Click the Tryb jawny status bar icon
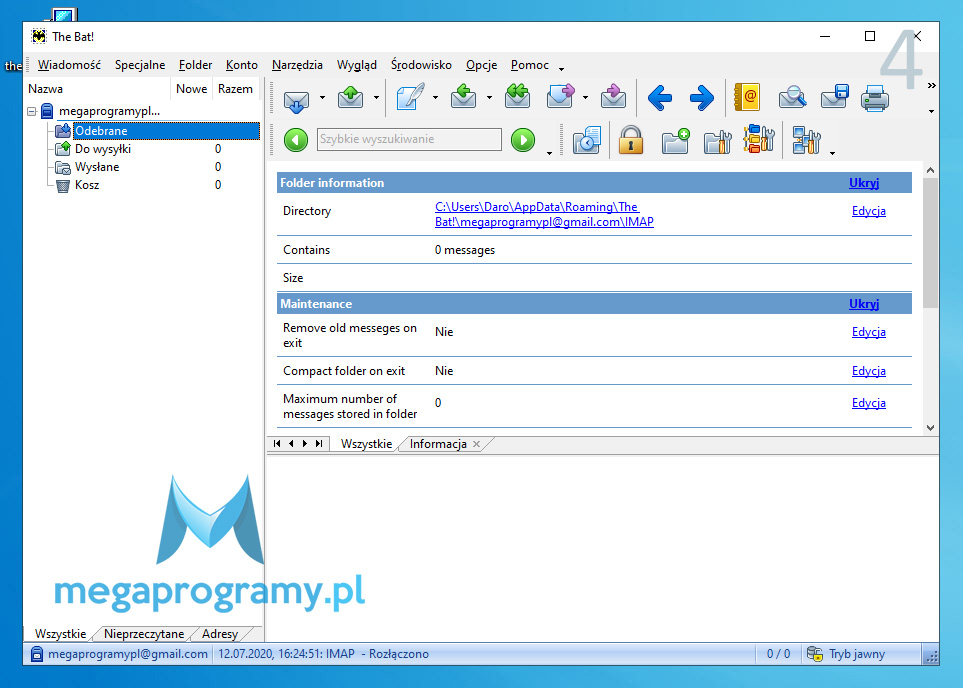Screen dimensions: 963x688 click(x=814, y=654)
